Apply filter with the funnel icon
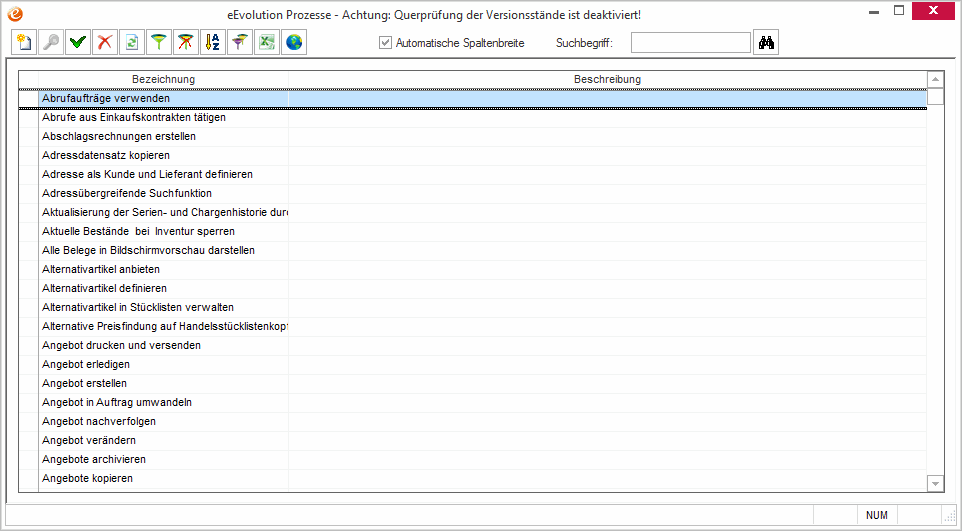This screenshot has width=962, height=531. [159, 42]
